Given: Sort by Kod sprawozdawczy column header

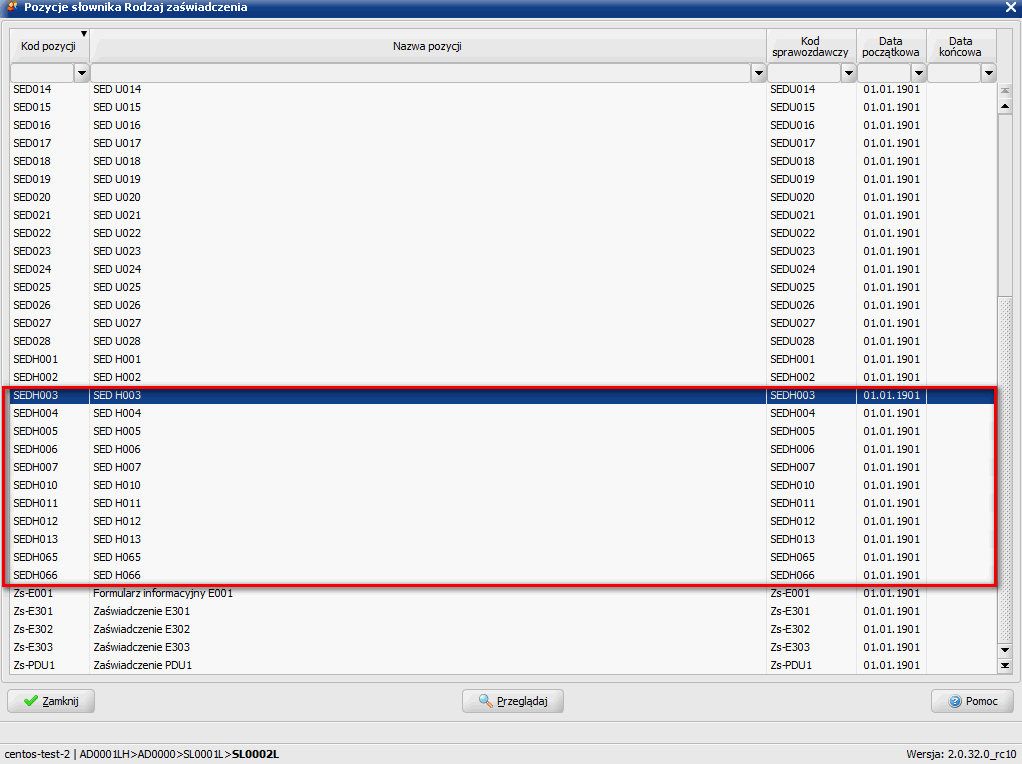Looking at the screenshot, I should [811, 46].
